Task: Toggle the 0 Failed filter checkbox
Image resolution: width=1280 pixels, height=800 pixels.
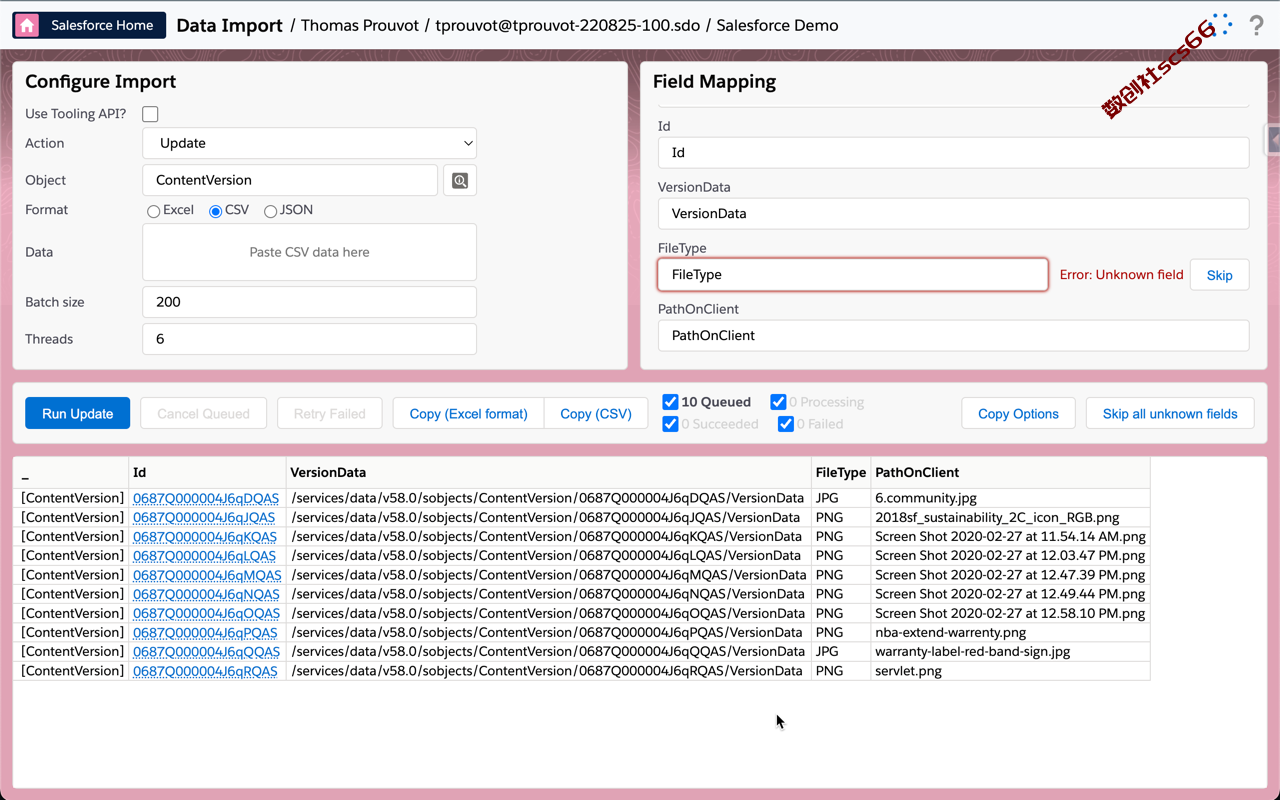Action: [x=786, y=424]
